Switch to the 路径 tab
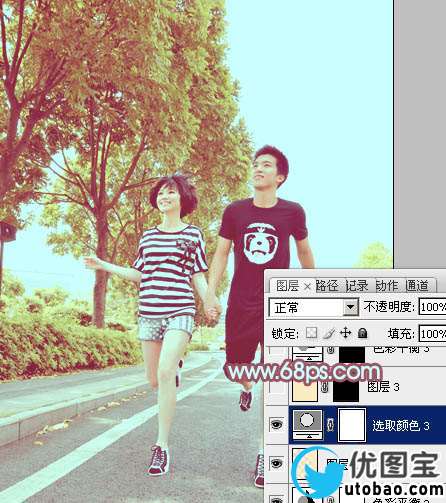The height and width of the screenshot is (503, 446). (x=326, y=286)
